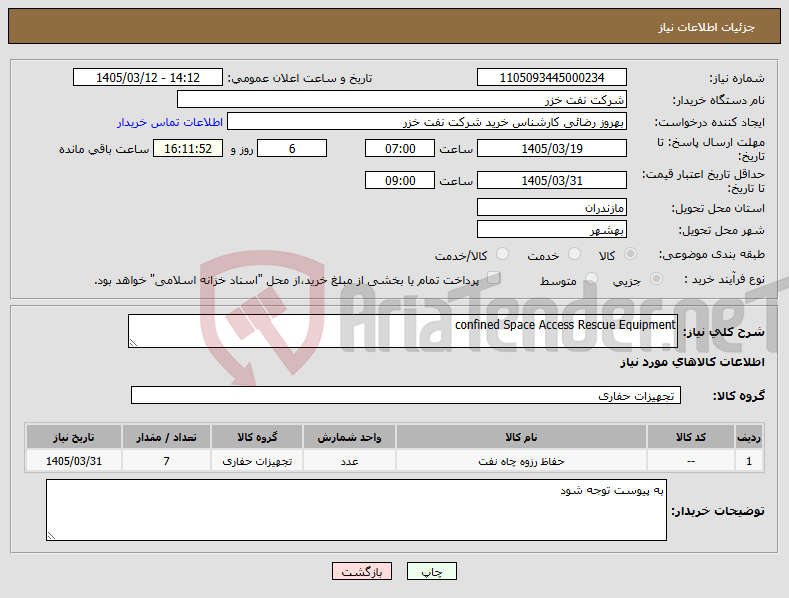Click the request creator name field
Screen dimensions: 789x598
tap(427, 122)
